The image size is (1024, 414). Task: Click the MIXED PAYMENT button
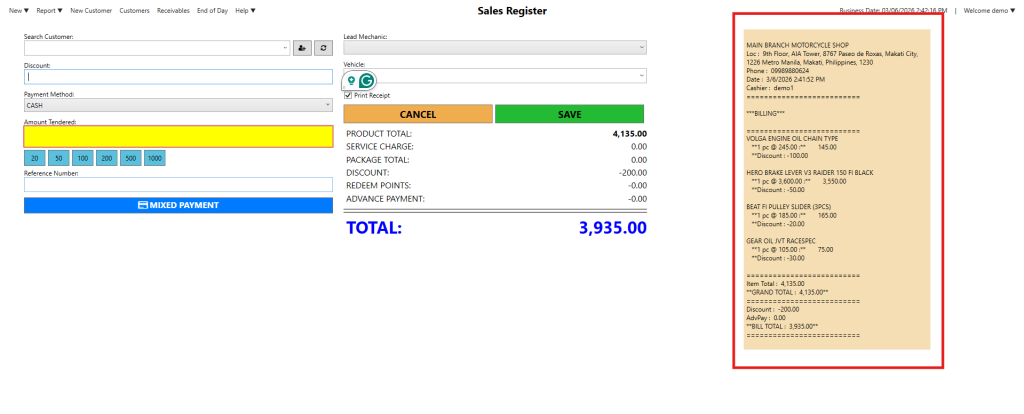point(178,205)
